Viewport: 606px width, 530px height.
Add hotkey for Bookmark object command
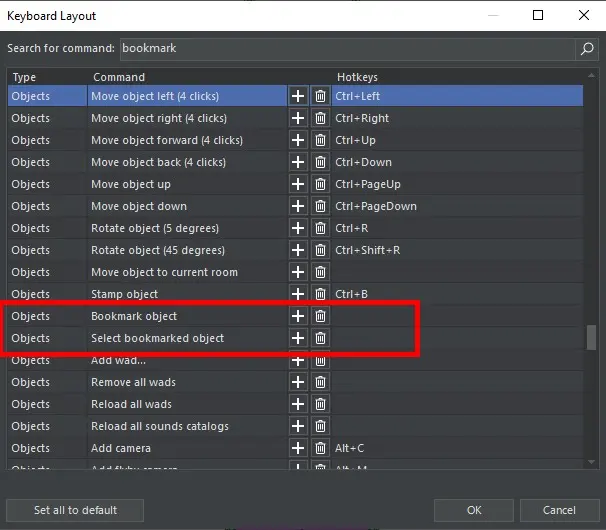coord(298,316)
